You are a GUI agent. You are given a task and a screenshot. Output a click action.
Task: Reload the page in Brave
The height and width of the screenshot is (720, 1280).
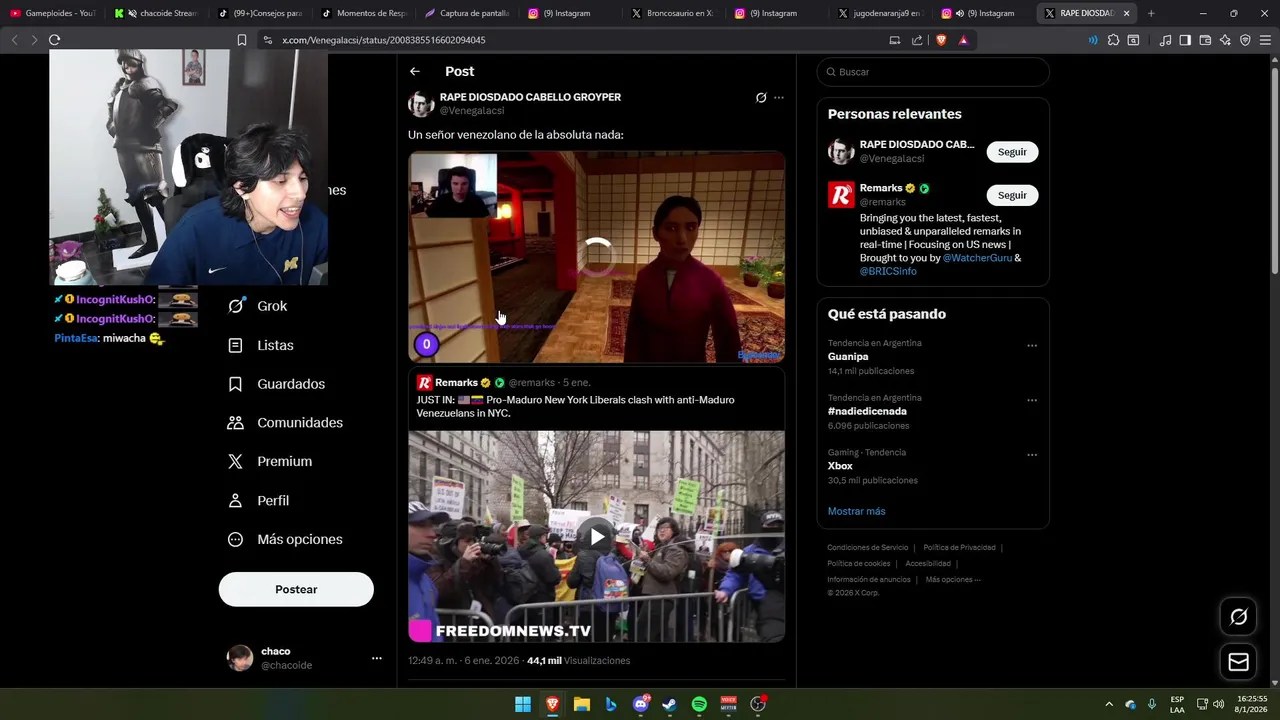click(x=54, y=40)
